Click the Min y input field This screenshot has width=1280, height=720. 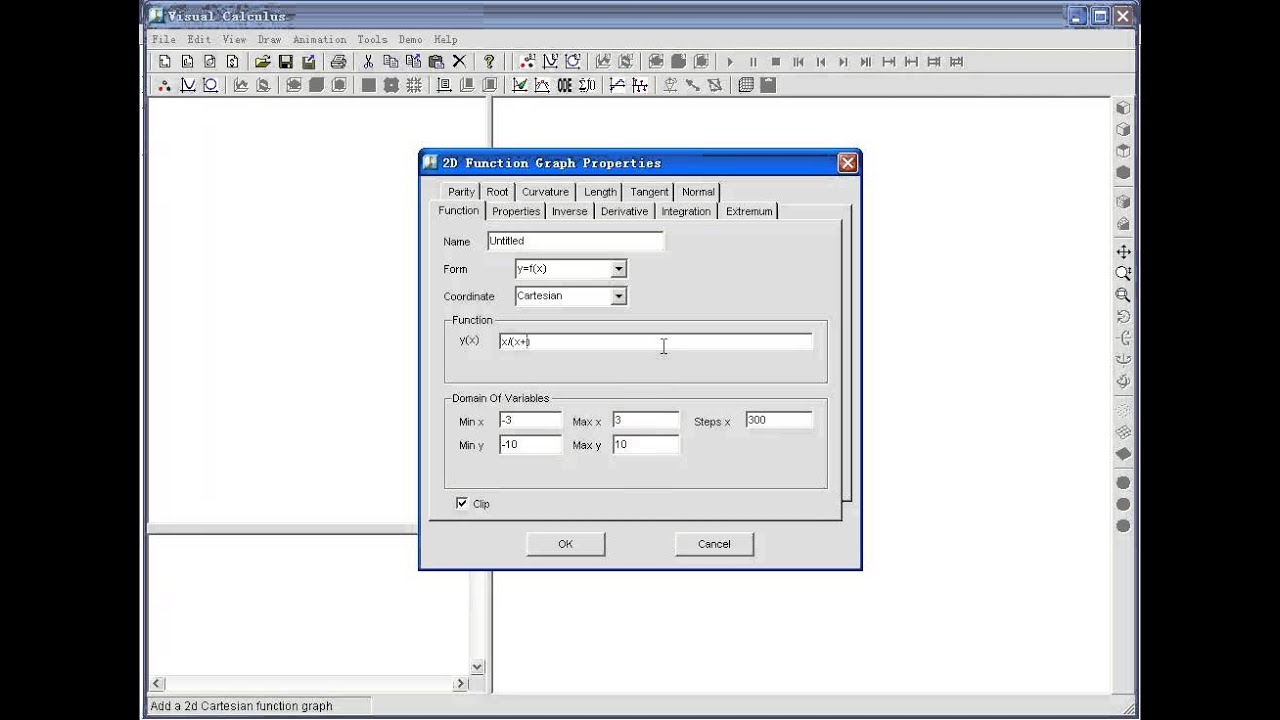coord(530,445)
